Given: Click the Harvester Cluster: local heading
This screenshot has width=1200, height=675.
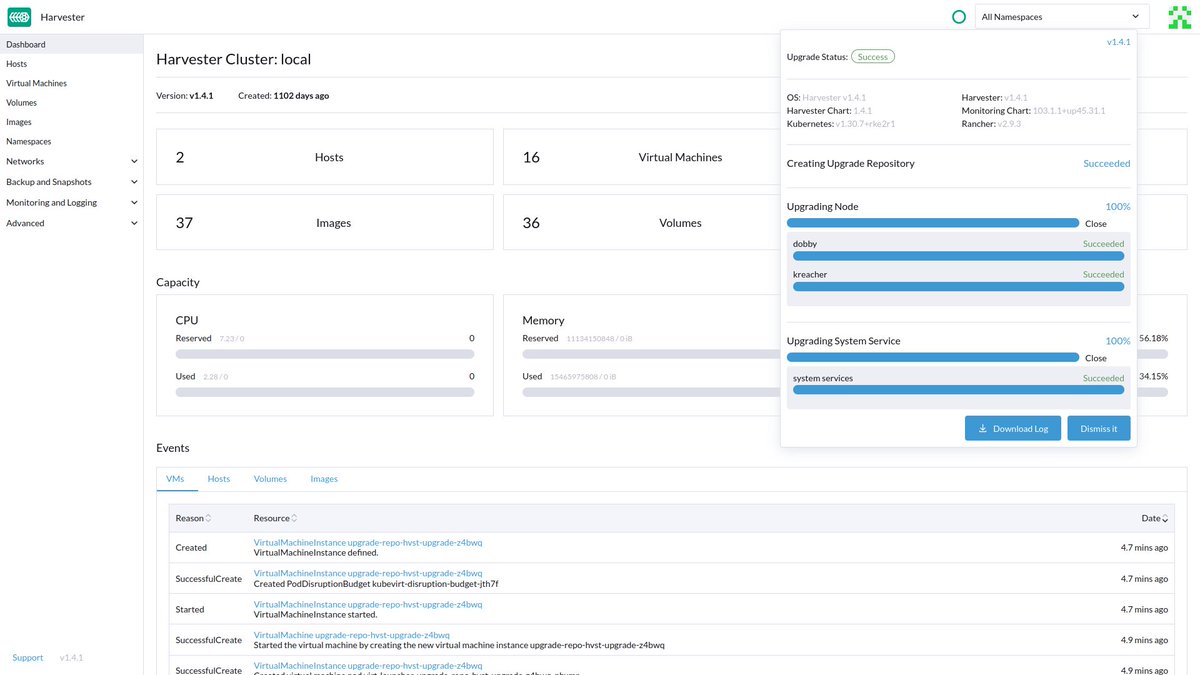Looking at the screenshot, I should [x=234, y=59].
